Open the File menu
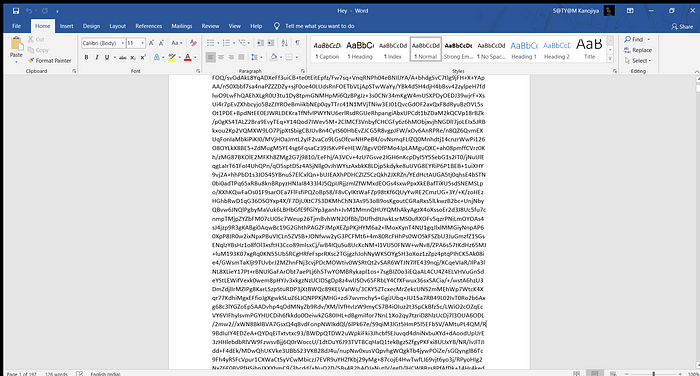The width and height of the screenshot is (700, 376). point(17,26)
